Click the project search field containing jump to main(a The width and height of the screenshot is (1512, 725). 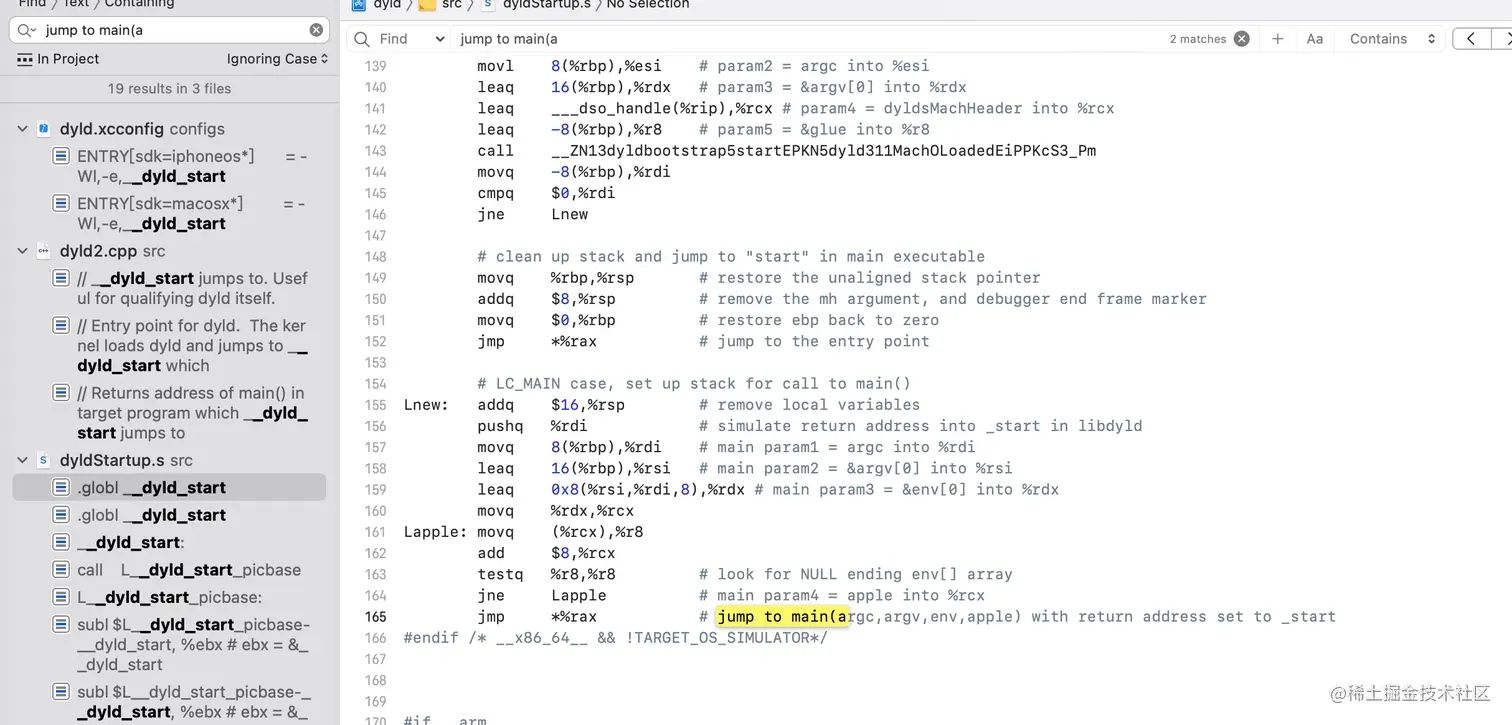(x=170, y=30)
